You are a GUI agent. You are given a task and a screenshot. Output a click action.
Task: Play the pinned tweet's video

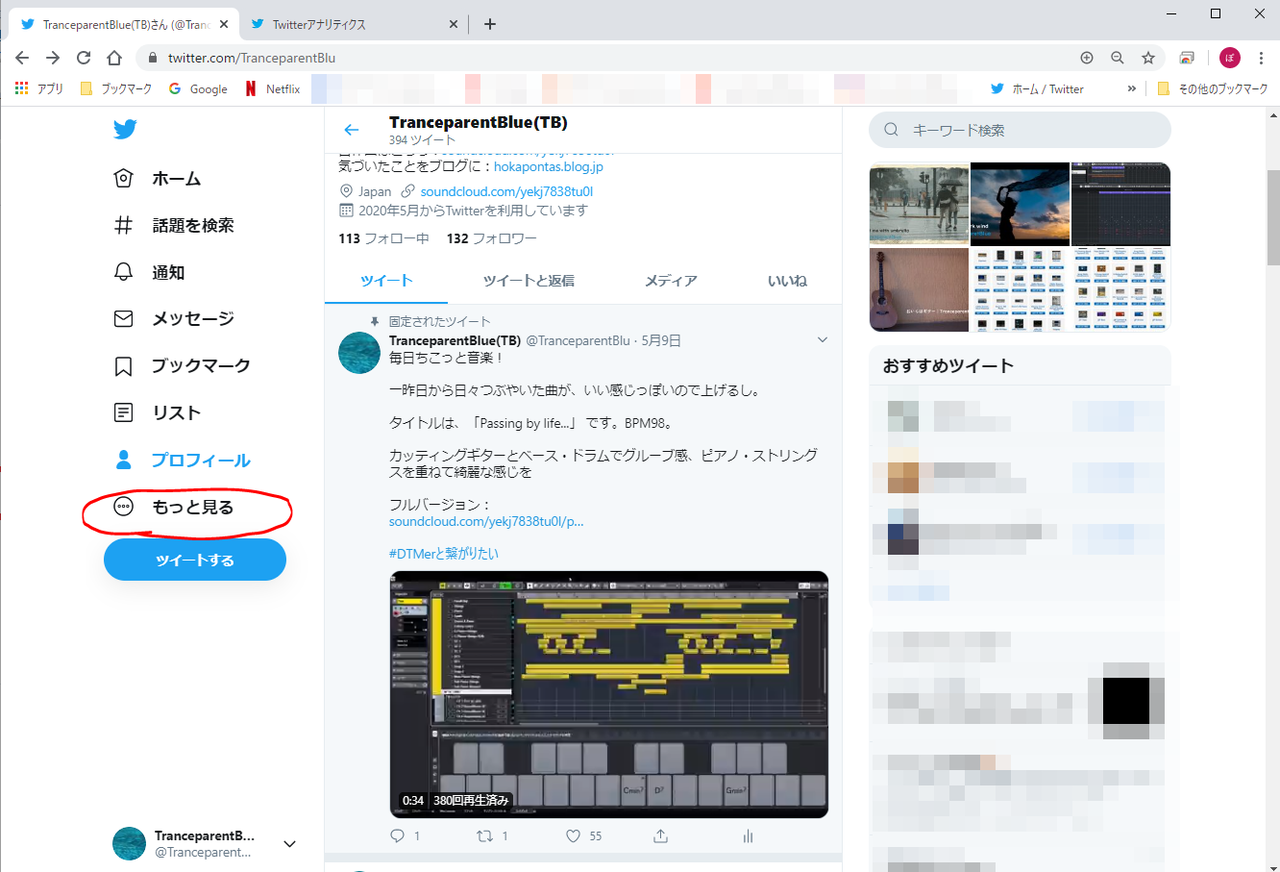click(609, 694)
